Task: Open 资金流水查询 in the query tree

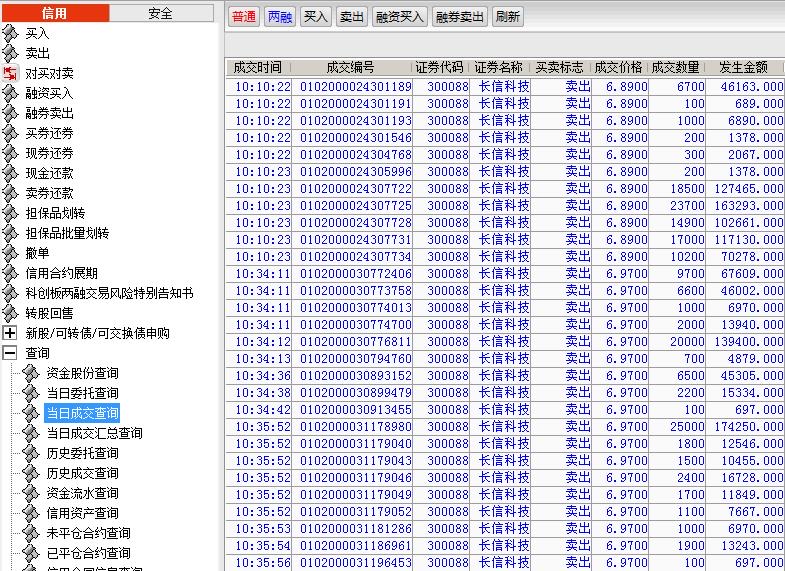Action: point(83,493)
